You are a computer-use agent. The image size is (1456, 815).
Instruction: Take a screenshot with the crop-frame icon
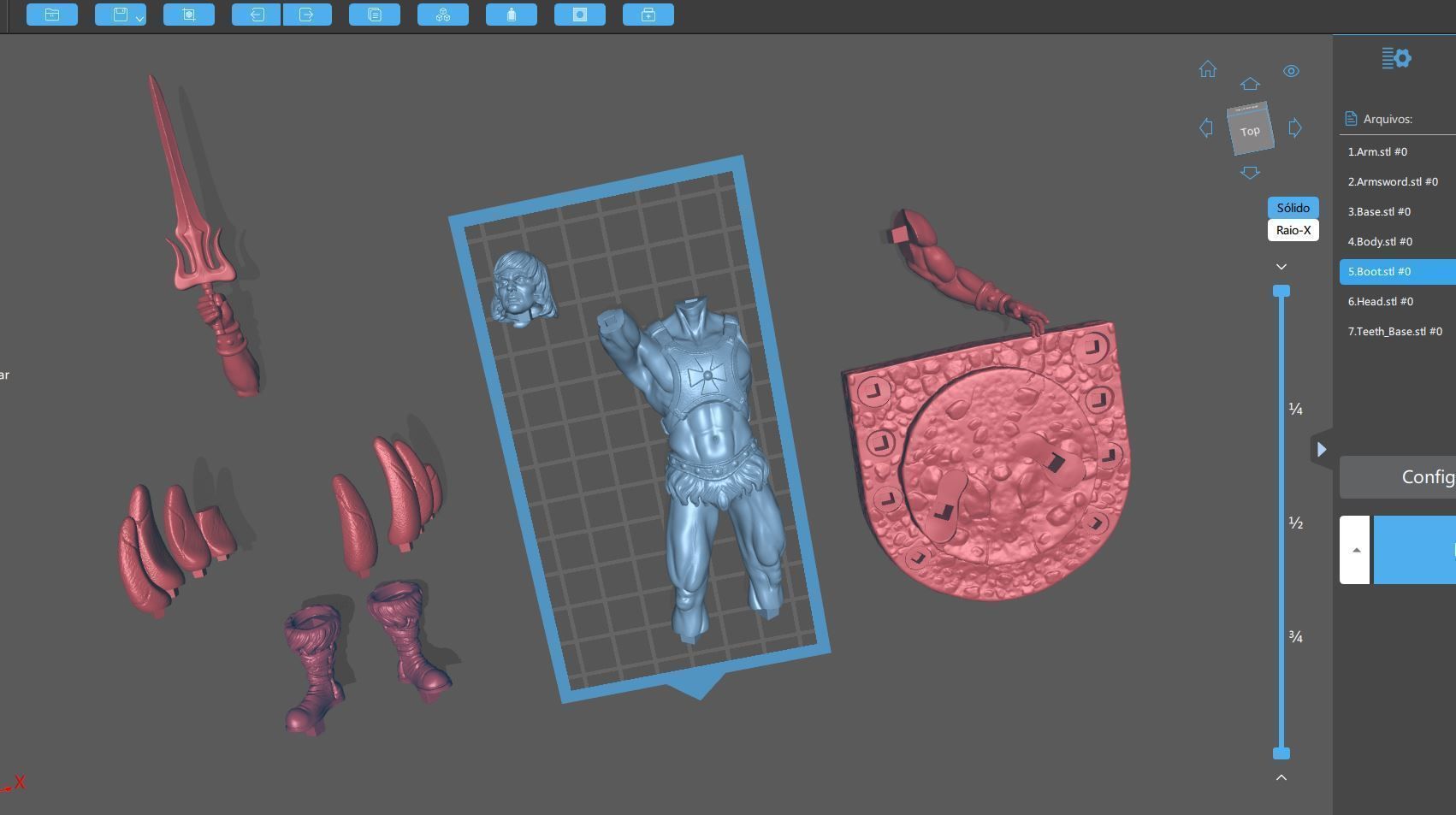tap(189, 15)
